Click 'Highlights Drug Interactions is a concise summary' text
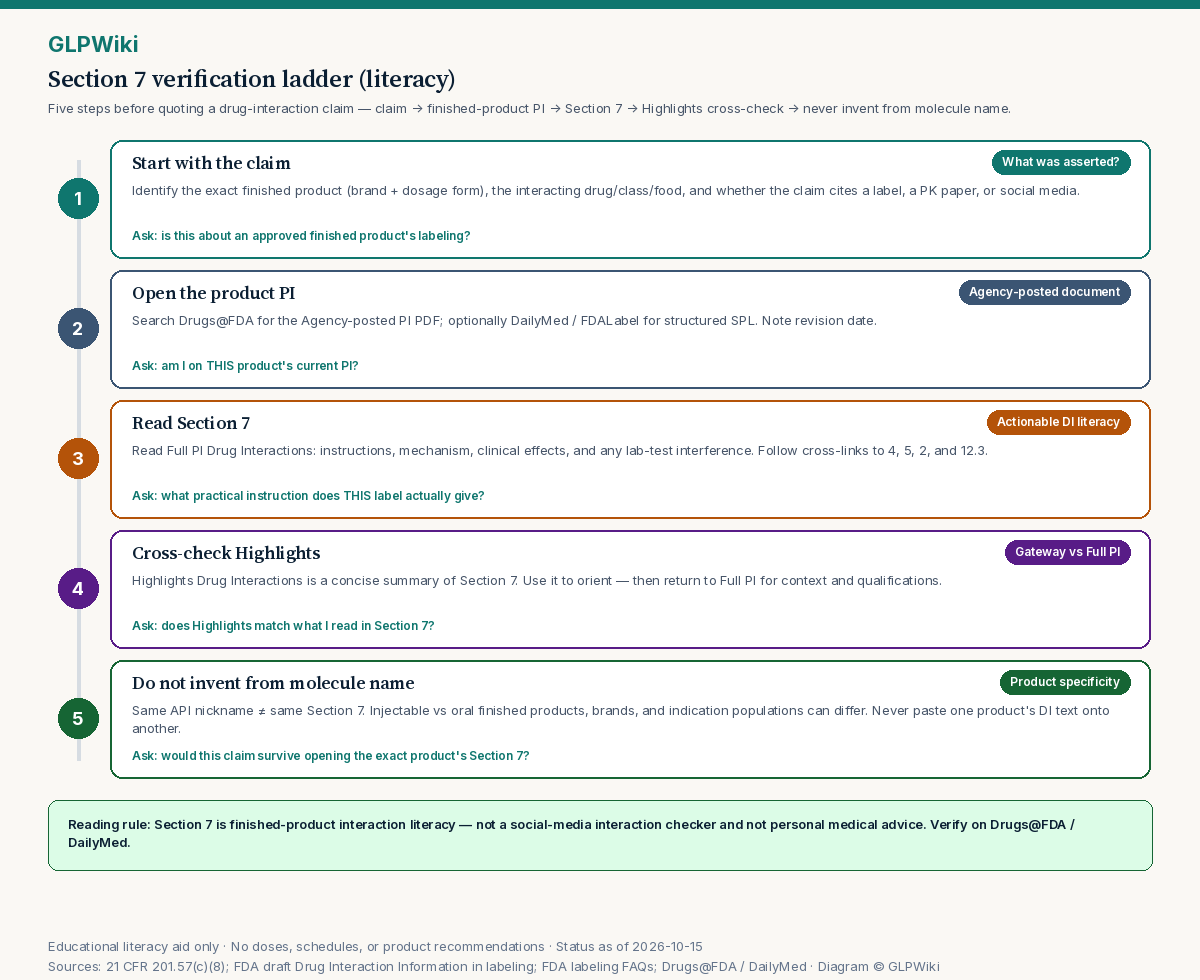Viewport: 1200px width, 980px height. [537, 580]
